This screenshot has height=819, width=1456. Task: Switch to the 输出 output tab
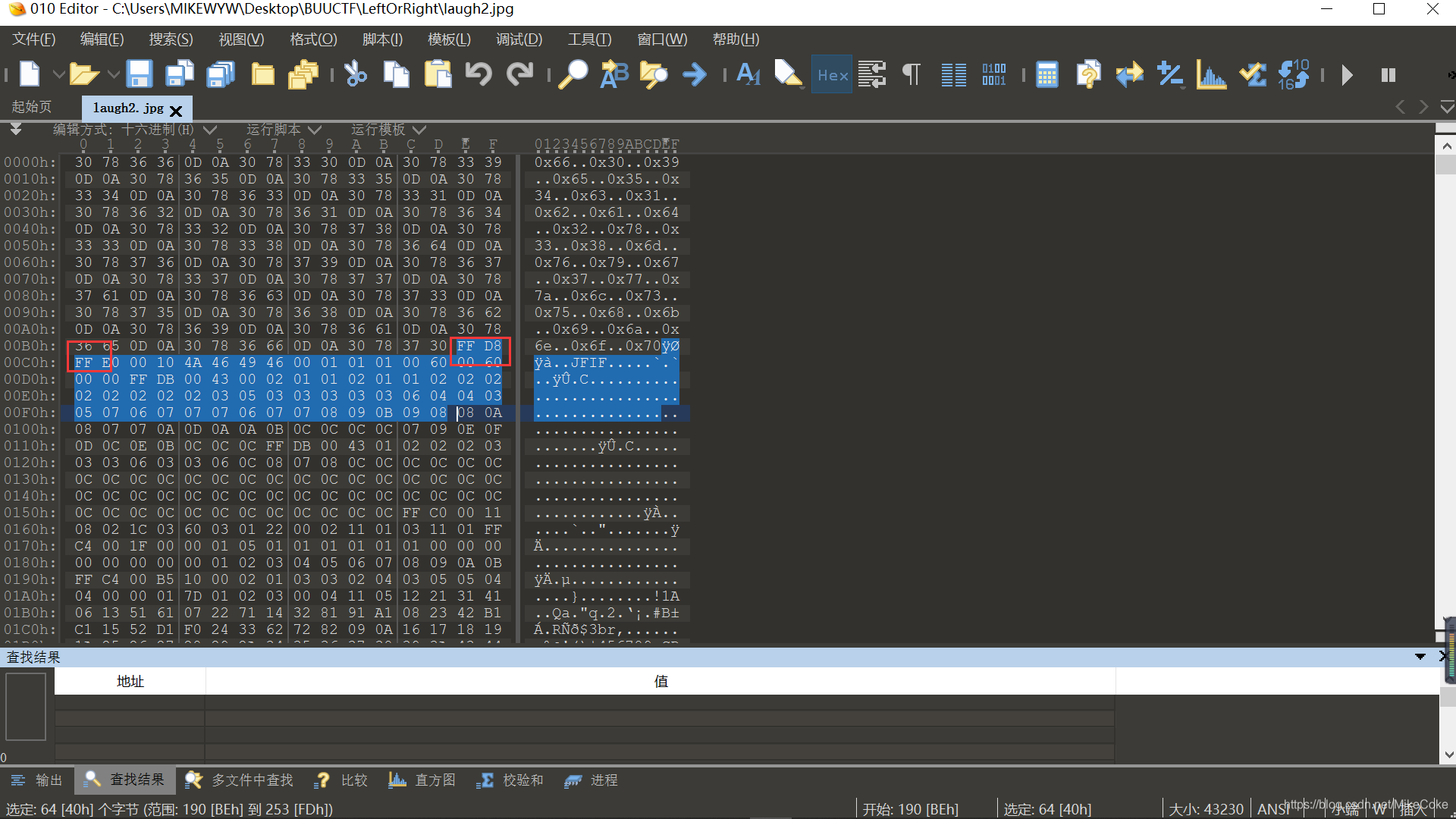tap(37, 780)
